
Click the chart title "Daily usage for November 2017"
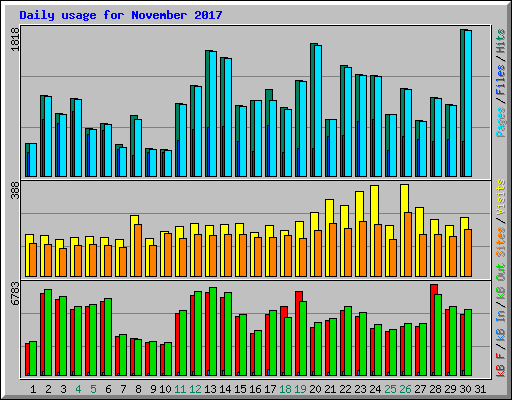tap(121, 15)
